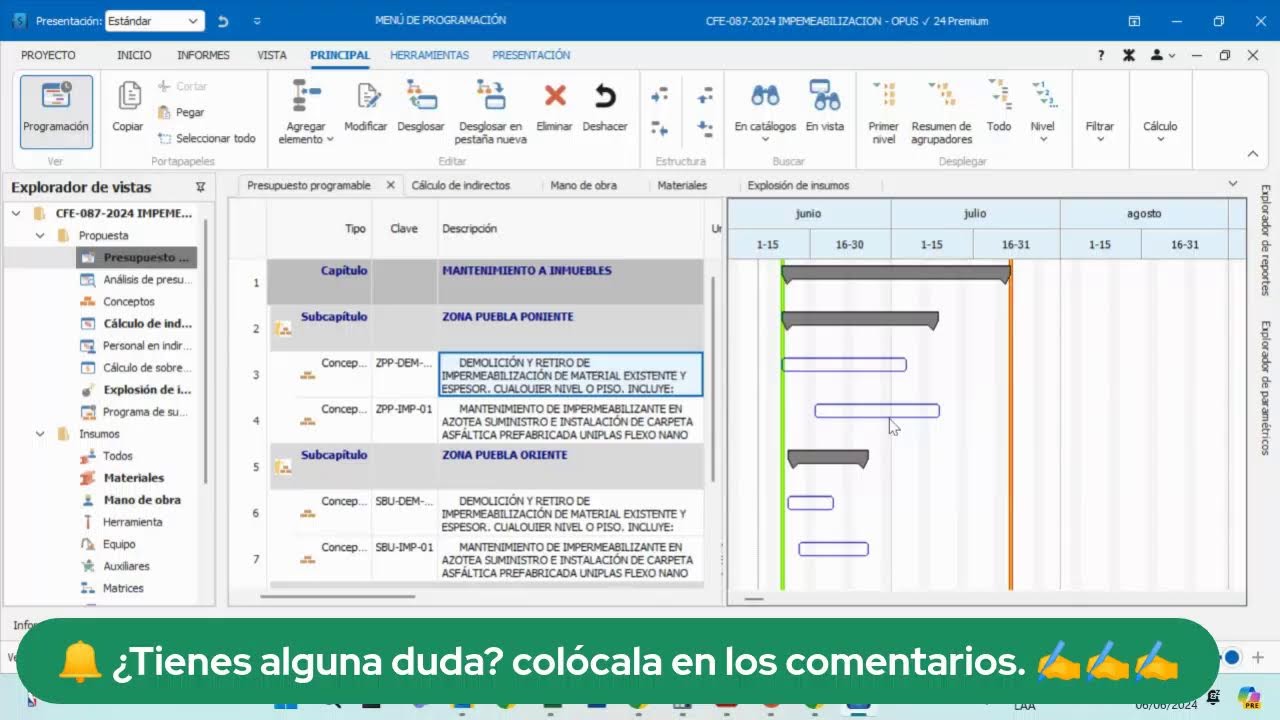This screenshot has height=720, width=1280.
Task: Click the Pegar clipboard button
Action: [x=181, y=112]
